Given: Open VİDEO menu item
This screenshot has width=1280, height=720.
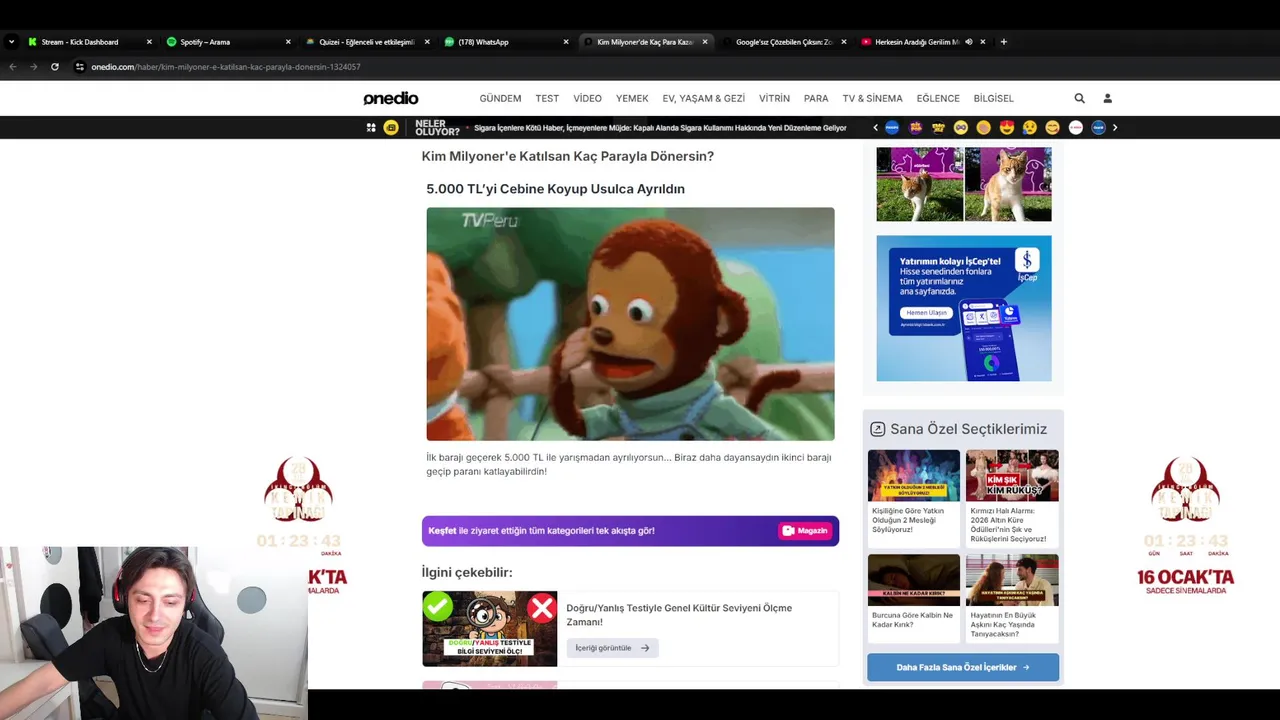Looking at the screenshot, I should [587, 98].
